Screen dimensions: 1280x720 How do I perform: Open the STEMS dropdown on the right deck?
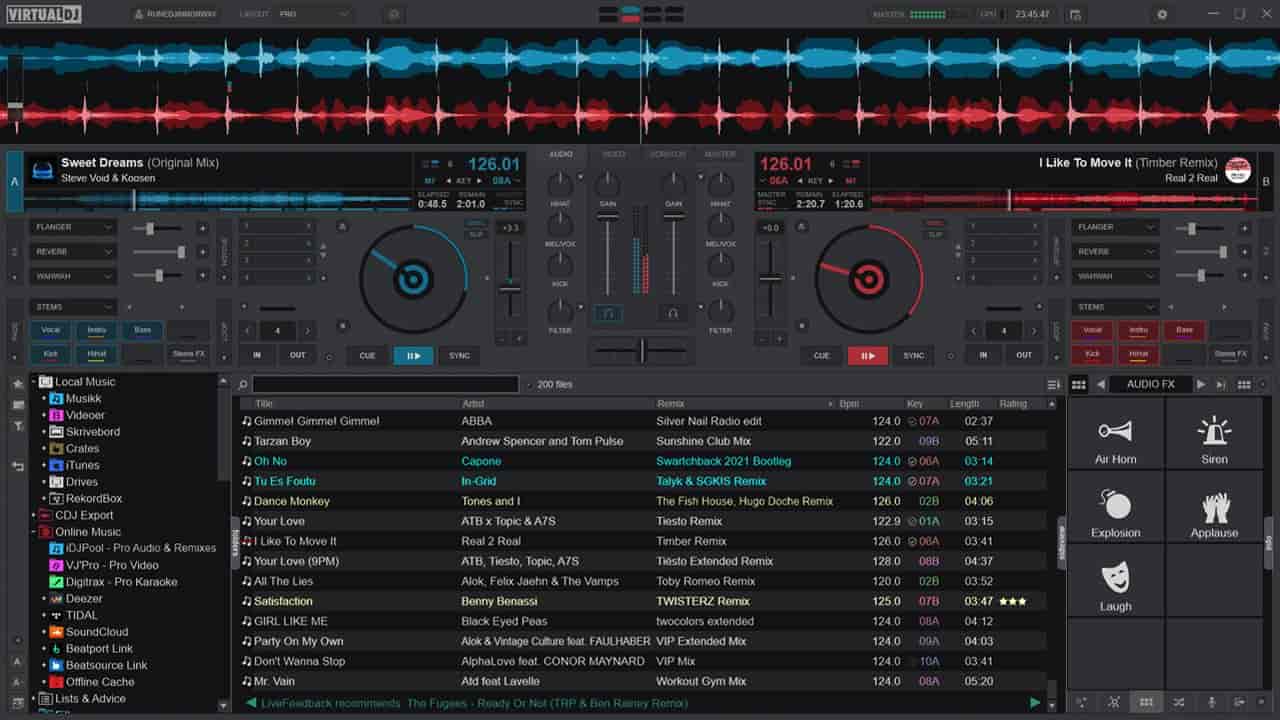(x=1113, y=306)
